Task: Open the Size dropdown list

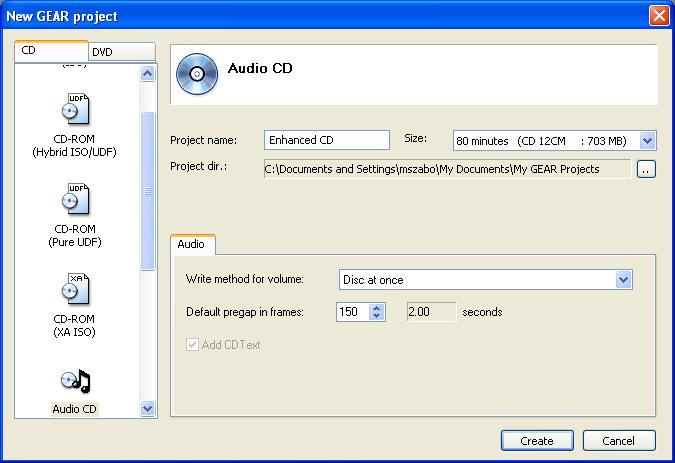Action: click(647, 141)
